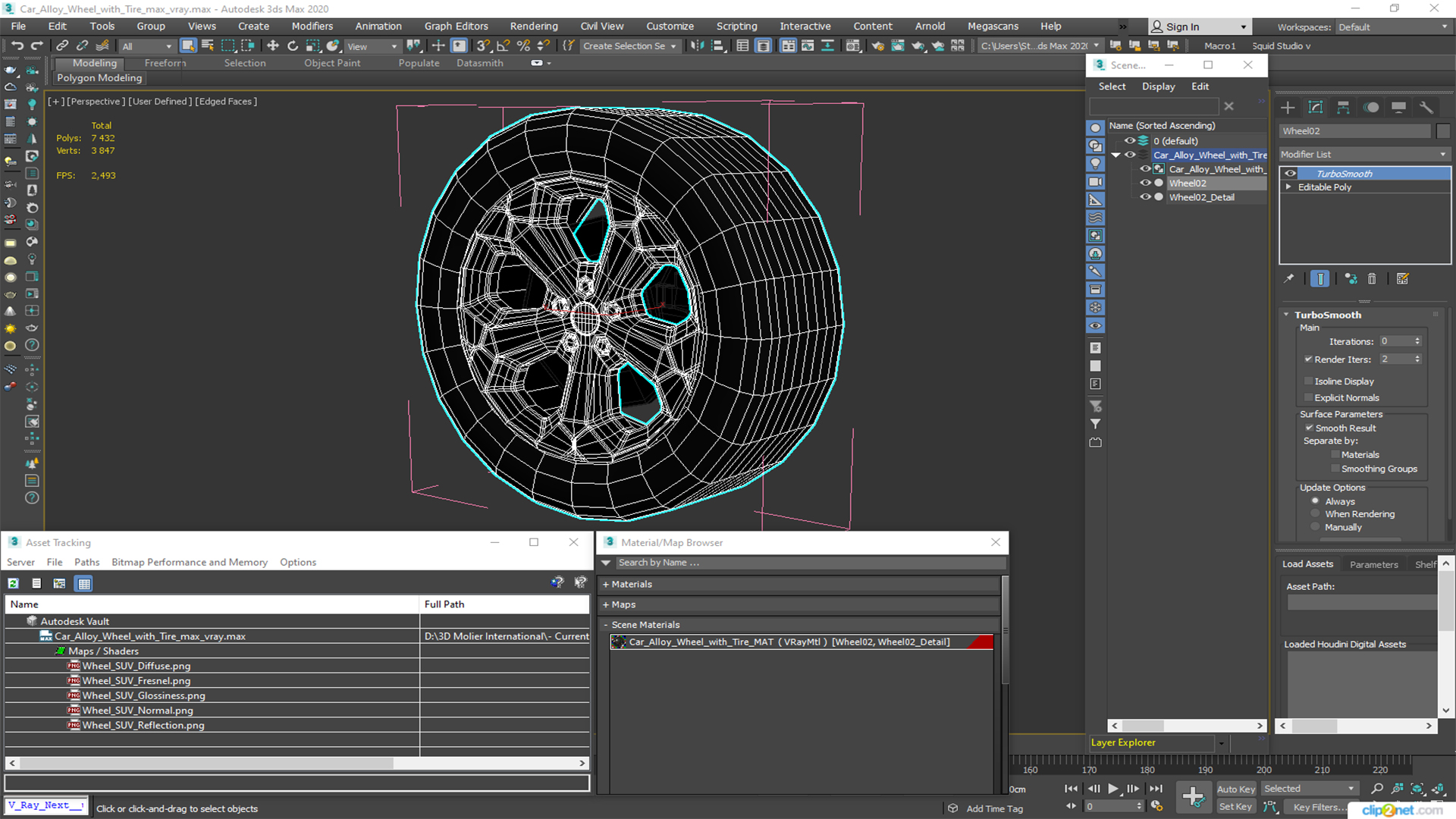Image resolution: width=1456 pixels, height=819 pixels.
Task: Open the Utilities wrench panel
Action: point(1426,107)
